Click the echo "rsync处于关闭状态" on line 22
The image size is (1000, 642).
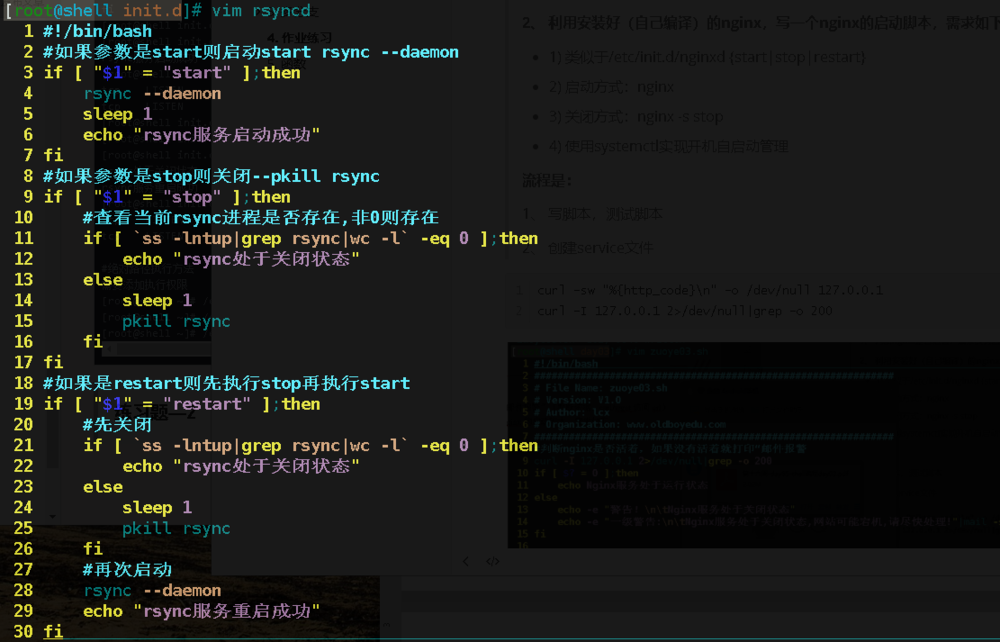tap(241, 466)
